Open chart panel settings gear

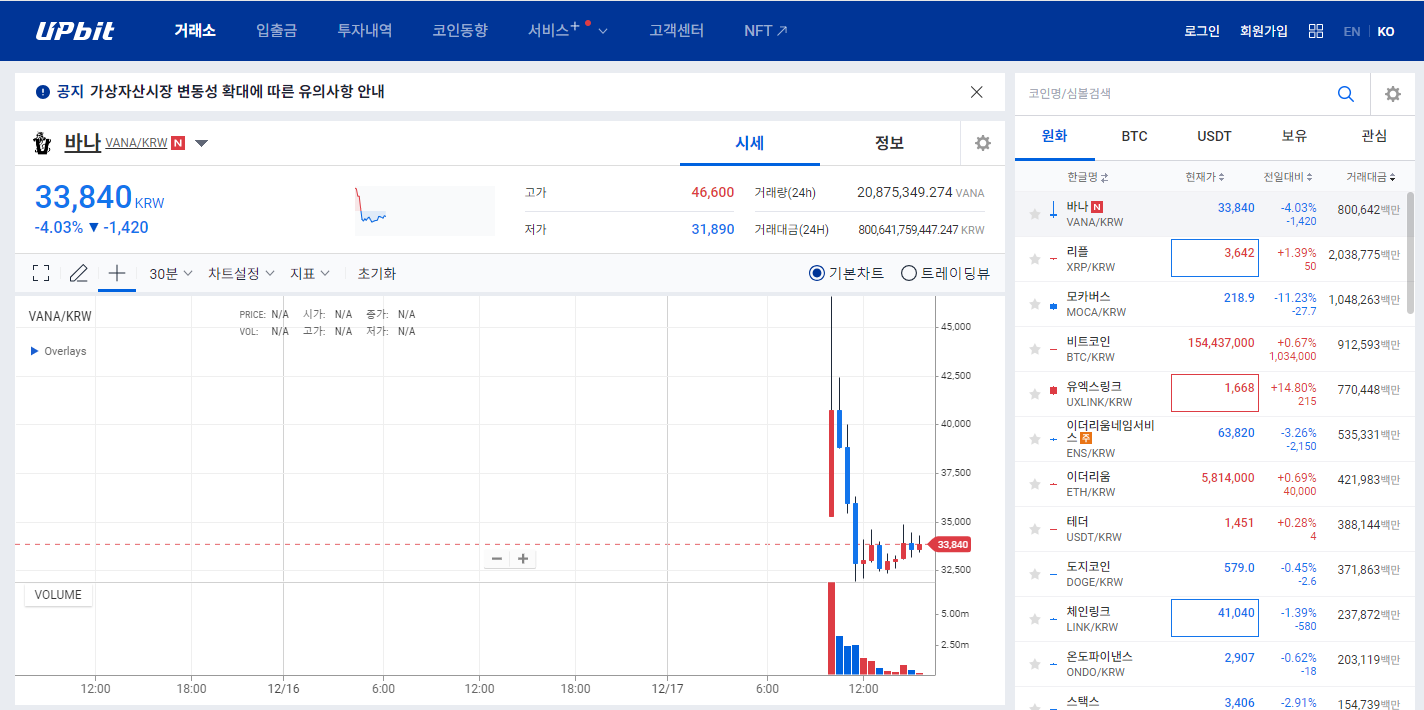(983, 143)
